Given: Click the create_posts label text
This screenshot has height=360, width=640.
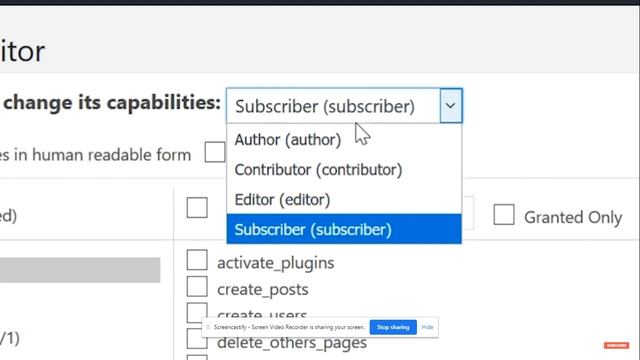Looking at the screenshot, I should 262,289.
